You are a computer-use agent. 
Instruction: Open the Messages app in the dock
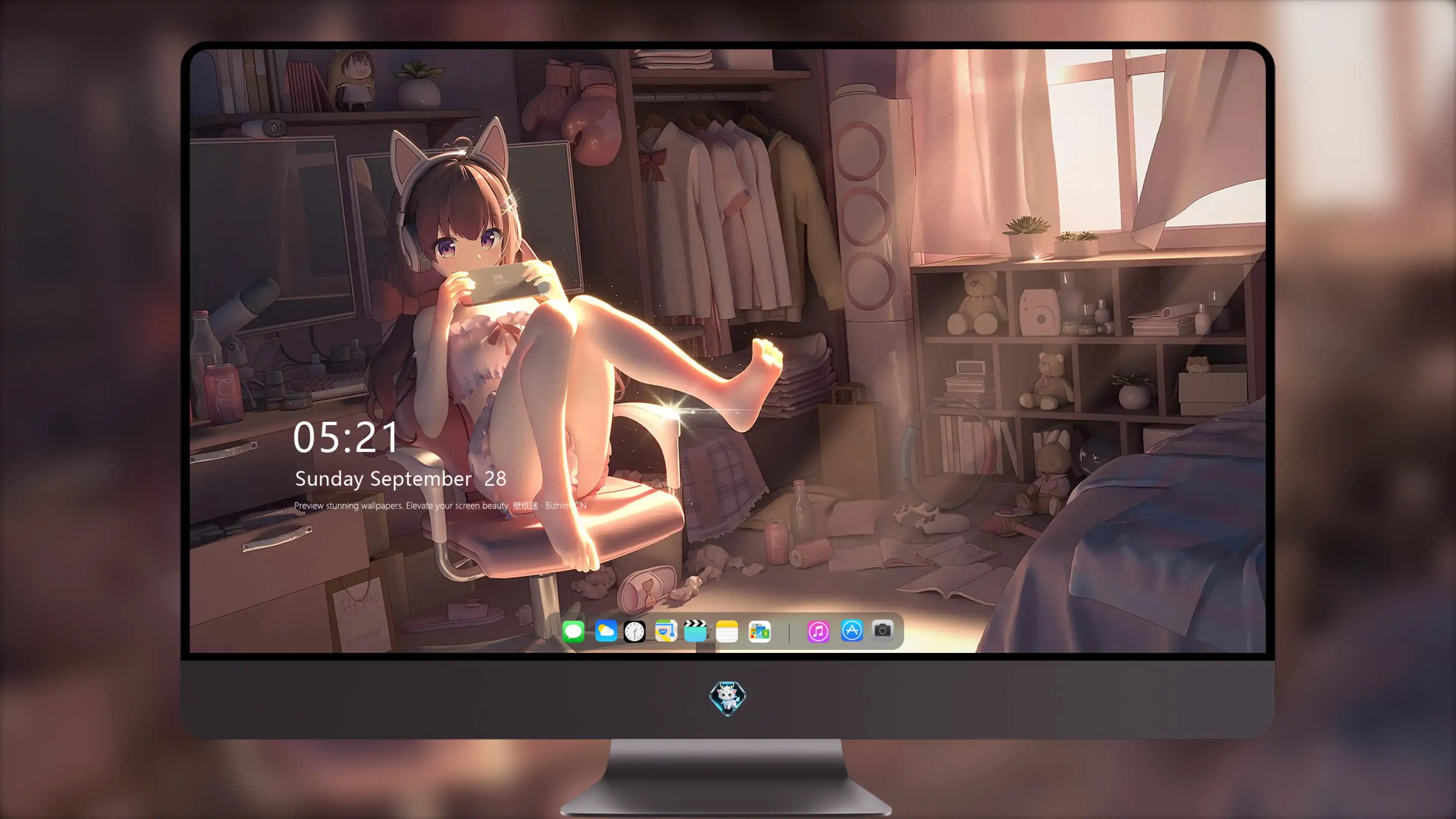[573, 631]
